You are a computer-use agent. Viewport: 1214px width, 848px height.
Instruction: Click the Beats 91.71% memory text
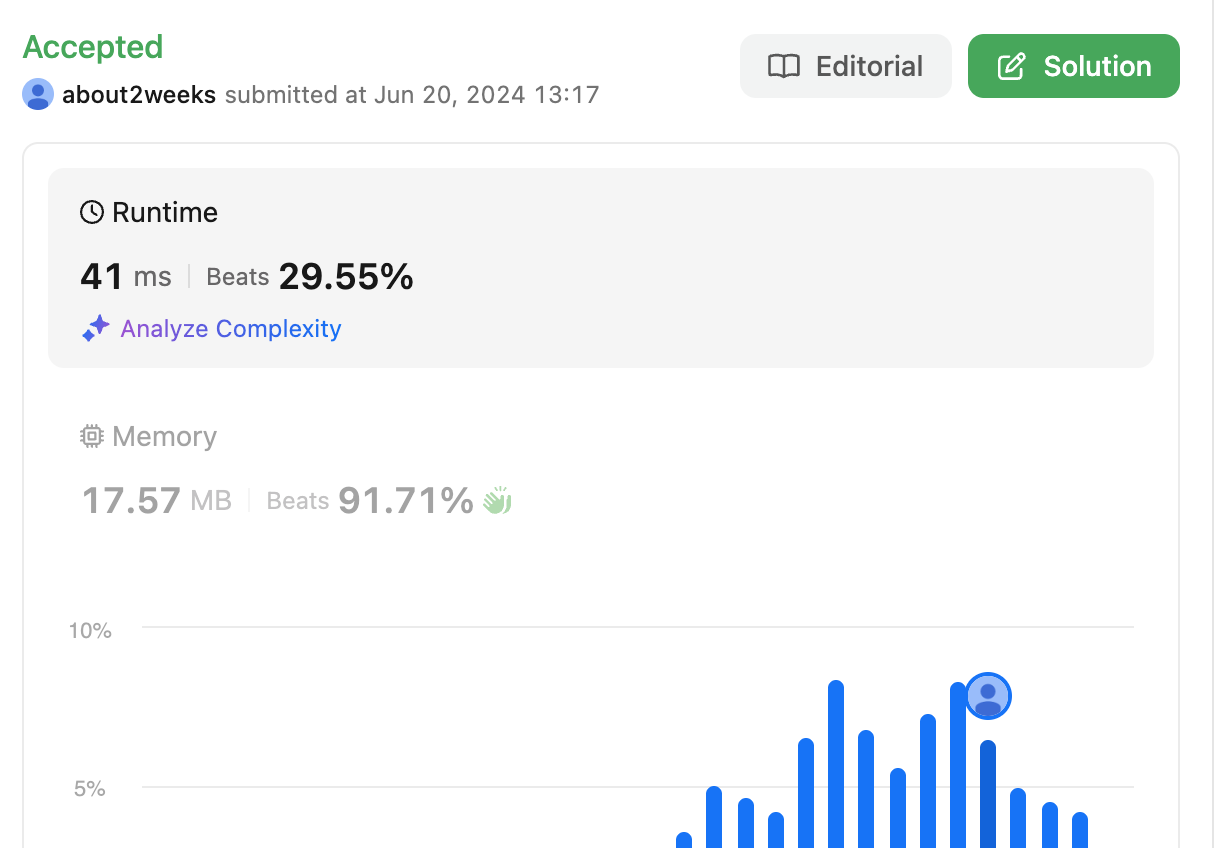tap(370, 500)
